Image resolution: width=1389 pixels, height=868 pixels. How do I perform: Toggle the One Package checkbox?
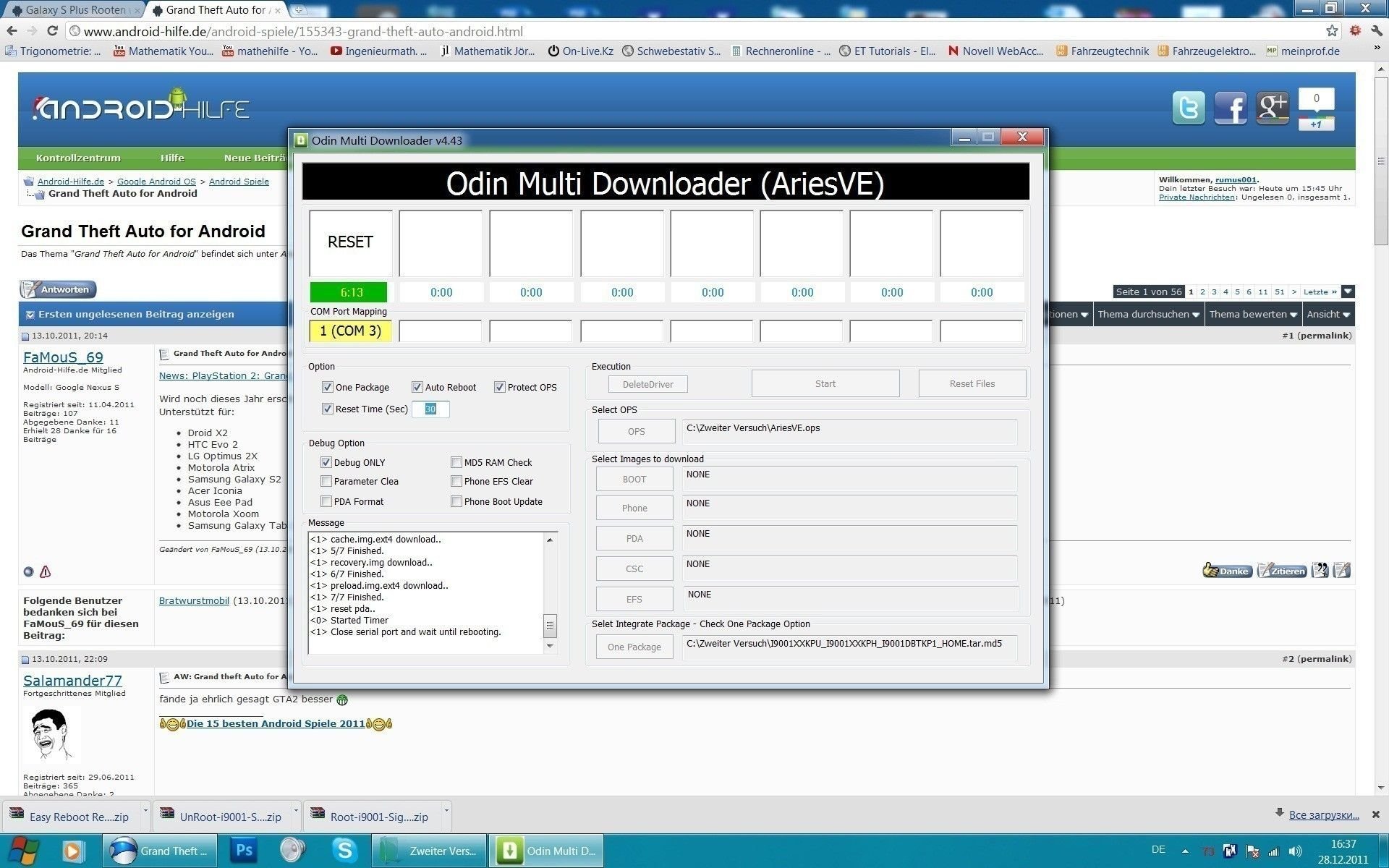pos(327,387)
